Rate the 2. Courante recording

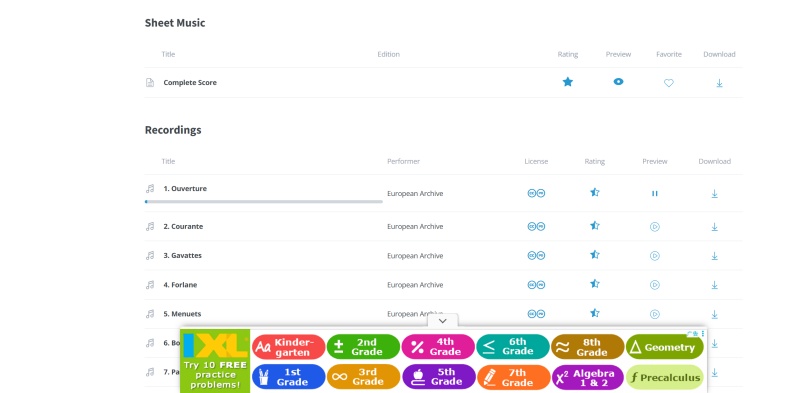click(x=594, y=225)
